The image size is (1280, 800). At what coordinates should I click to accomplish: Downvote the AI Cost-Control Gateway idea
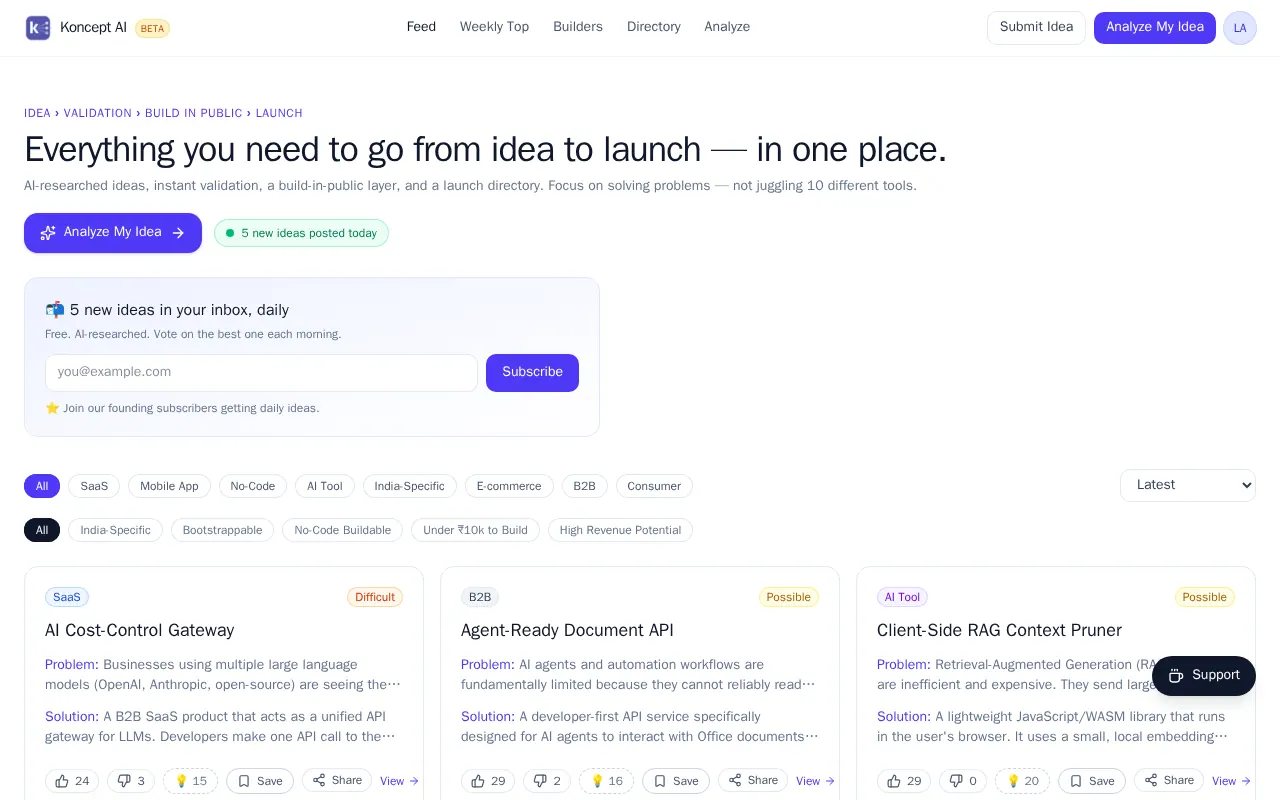[x=132, y=781]
